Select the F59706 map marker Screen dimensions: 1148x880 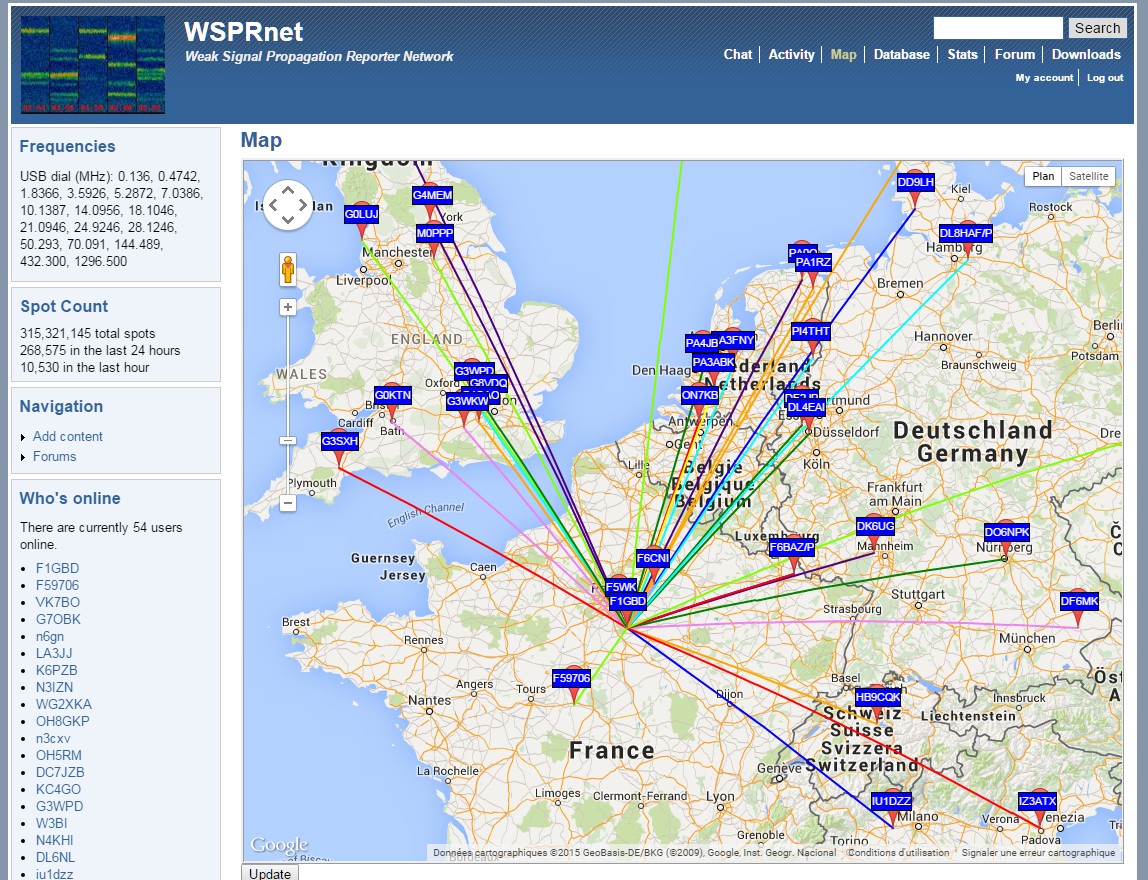pos(571,678)
